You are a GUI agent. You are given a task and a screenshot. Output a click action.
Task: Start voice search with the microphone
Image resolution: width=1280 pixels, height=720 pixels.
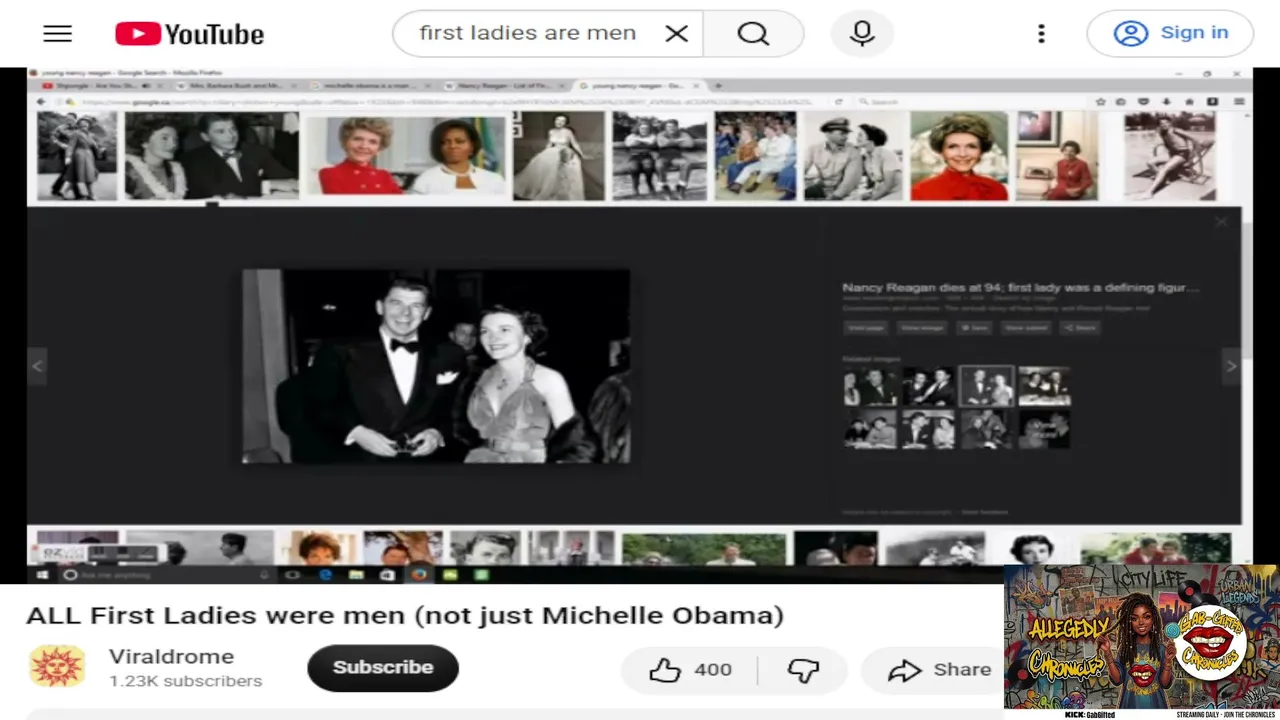pos(862,33)
